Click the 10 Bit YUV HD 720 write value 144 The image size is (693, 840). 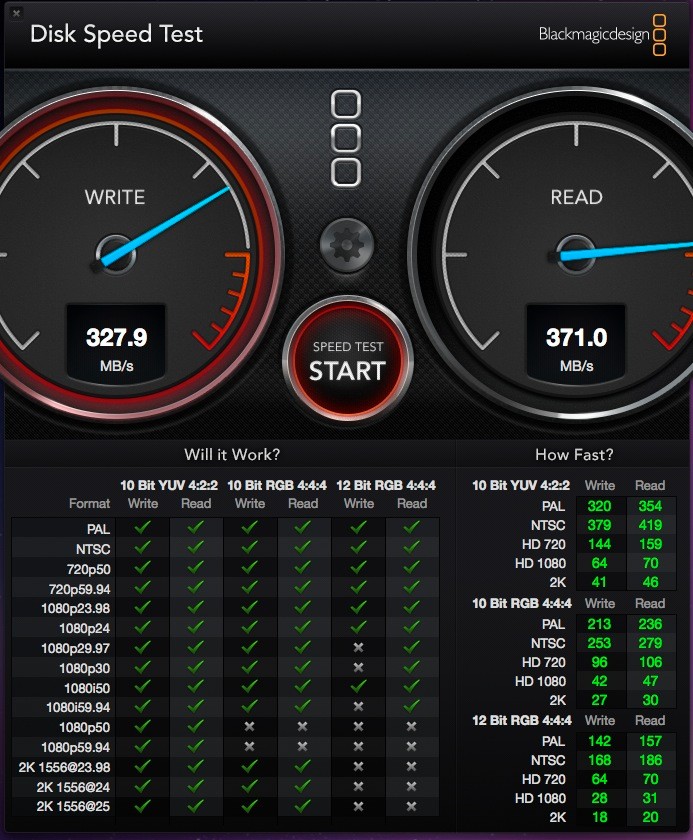pyautogui.click(x=599, y=544)
